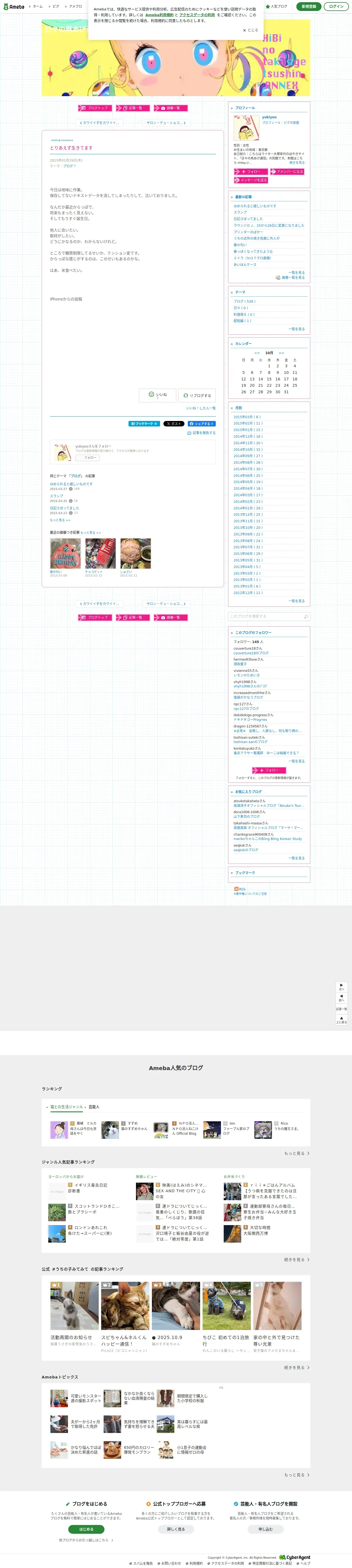
Task: Open the footer ヘルプ link
Action: 303,1563
